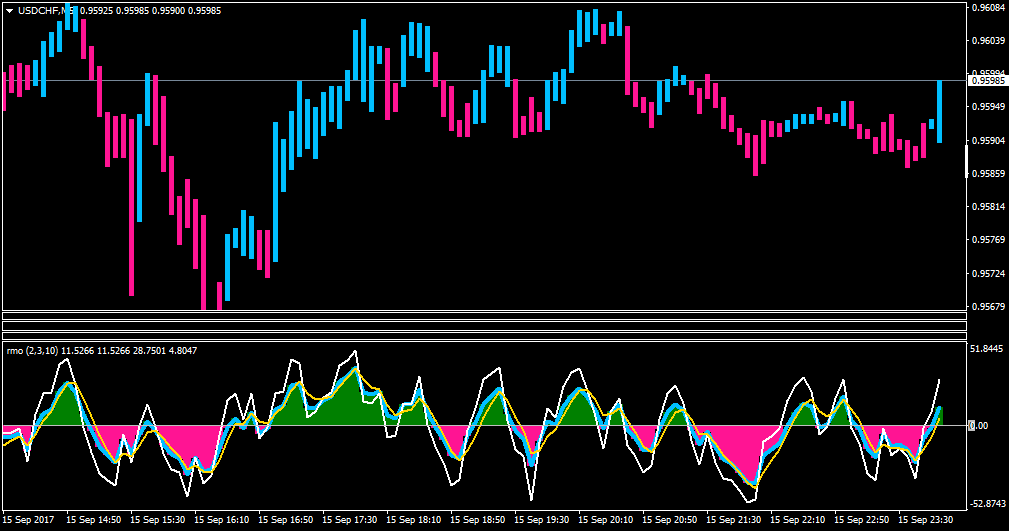1009x531 pixels.
Task: Select the current price tag 0.95985
Action: click(x=988, y=80)
